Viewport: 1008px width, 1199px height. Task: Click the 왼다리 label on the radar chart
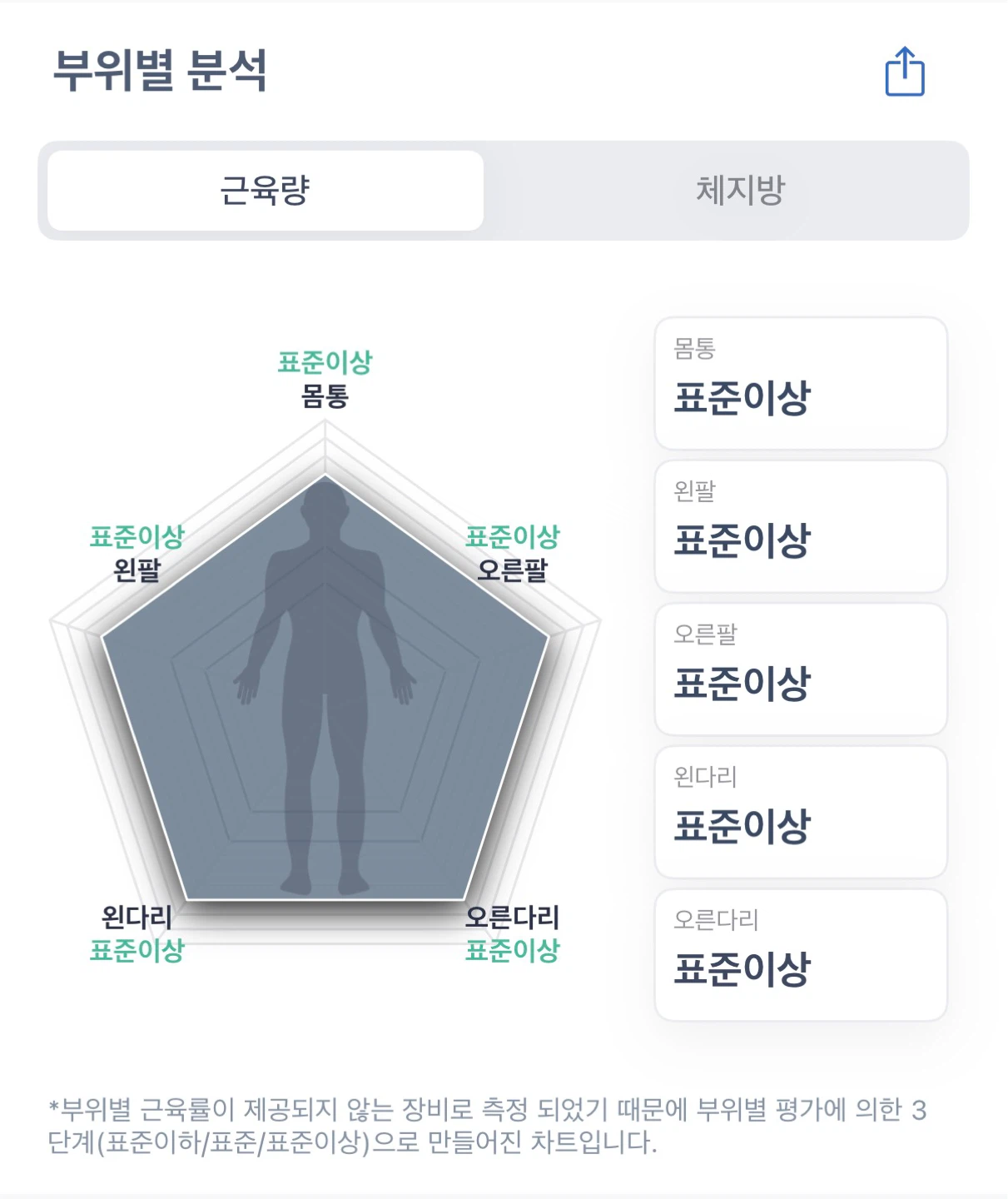(x=137, y=917)
